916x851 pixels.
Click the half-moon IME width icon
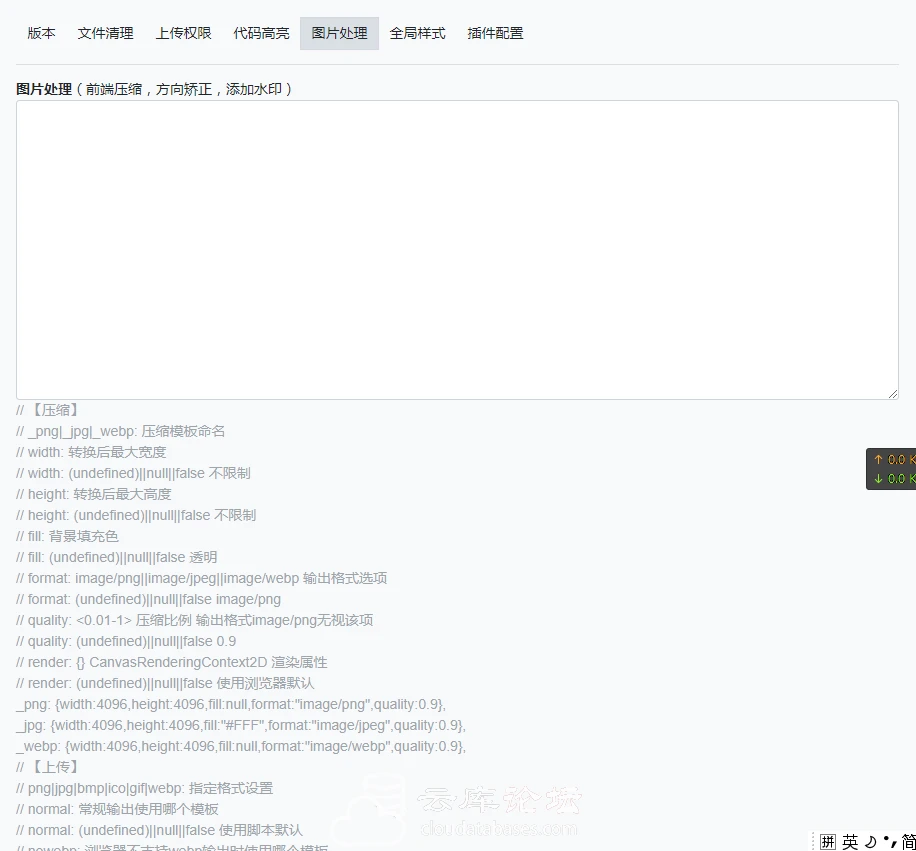click(870, 842)
